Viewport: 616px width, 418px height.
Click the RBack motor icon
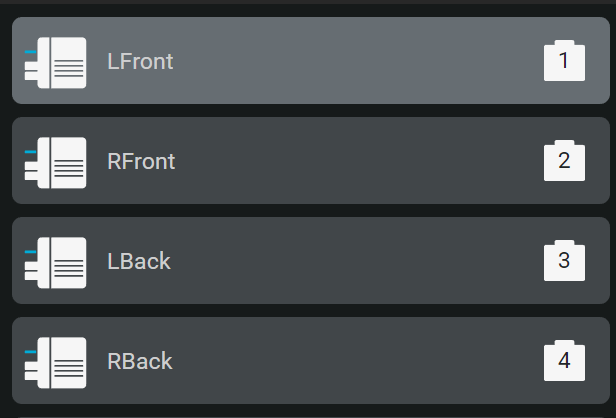coord(55,363)
